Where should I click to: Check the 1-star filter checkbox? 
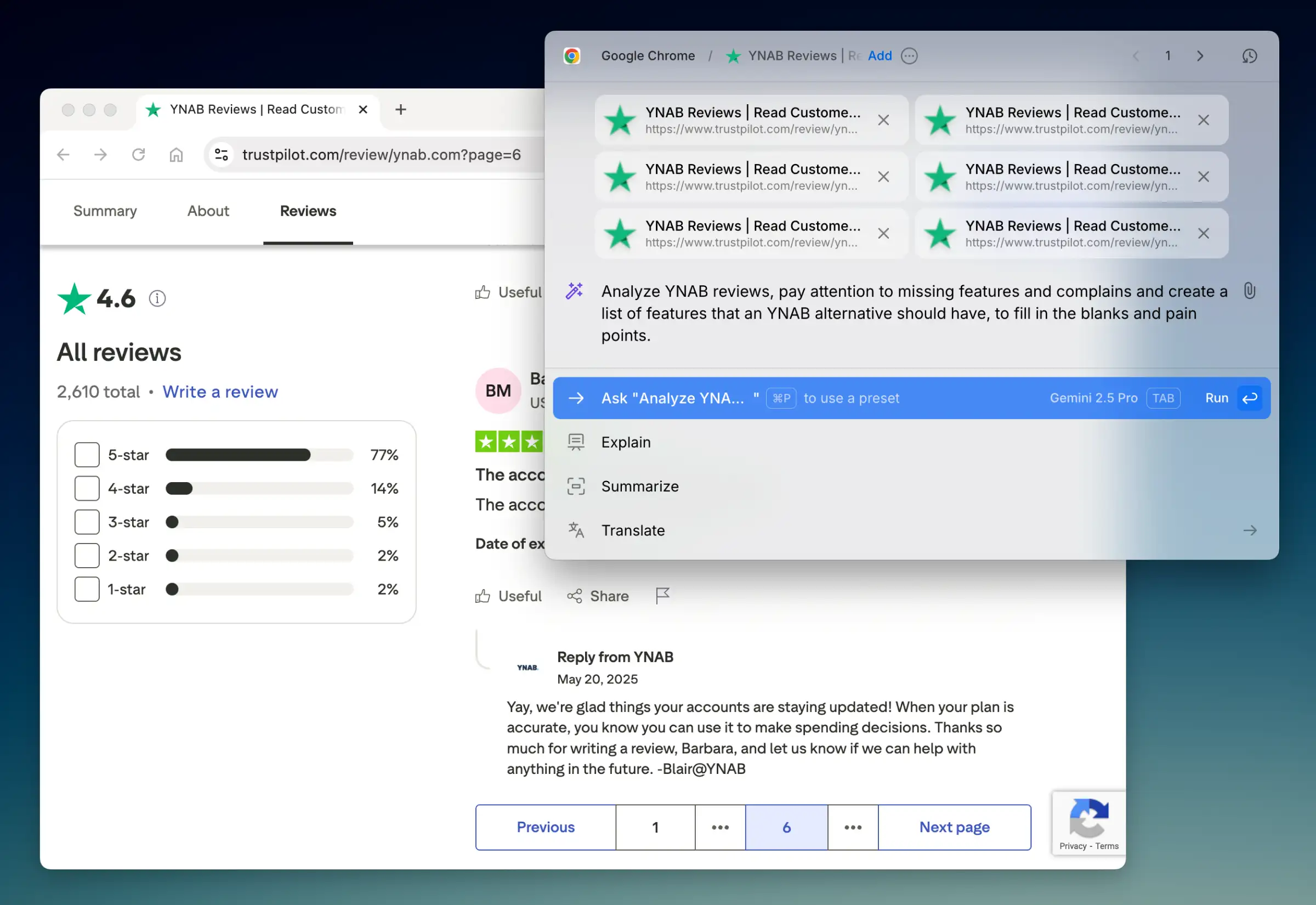(87, 589)
